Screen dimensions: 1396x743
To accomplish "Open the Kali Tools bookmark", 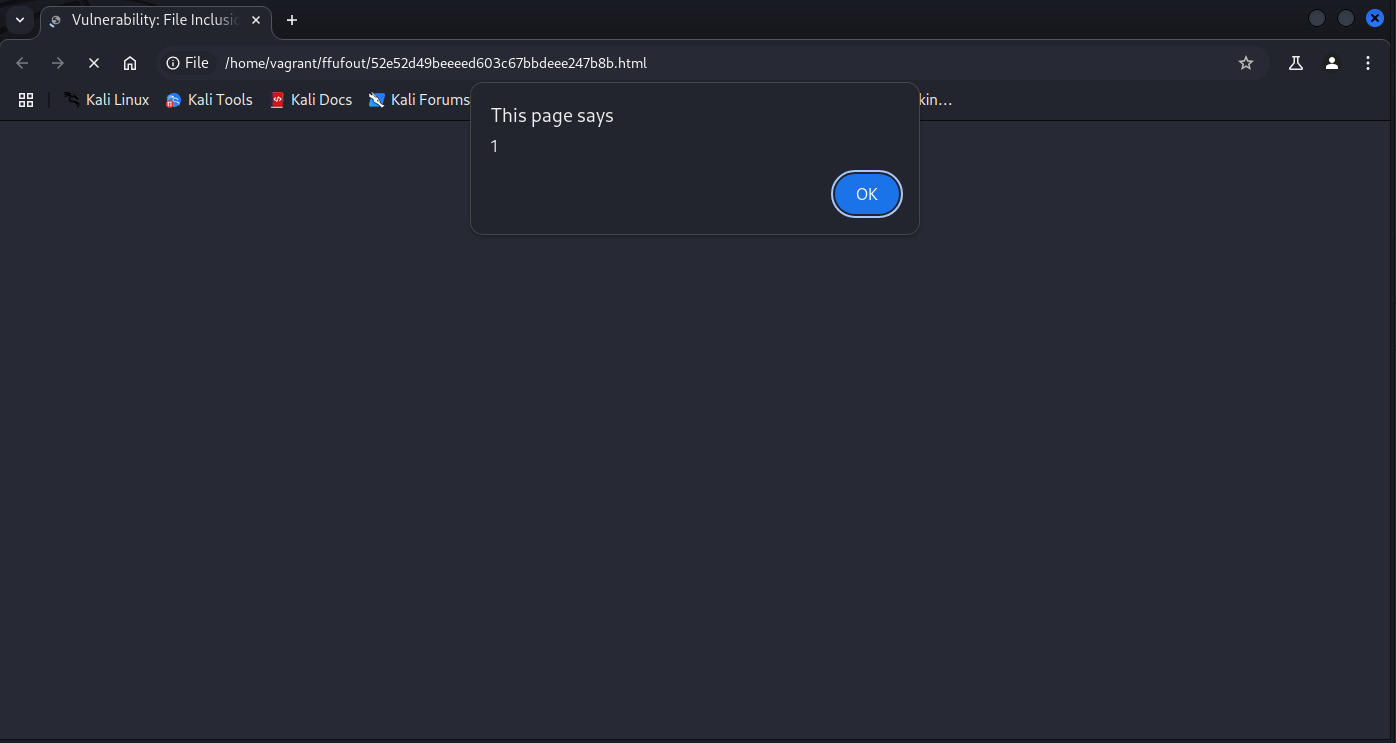I will [x=209, y=100].
